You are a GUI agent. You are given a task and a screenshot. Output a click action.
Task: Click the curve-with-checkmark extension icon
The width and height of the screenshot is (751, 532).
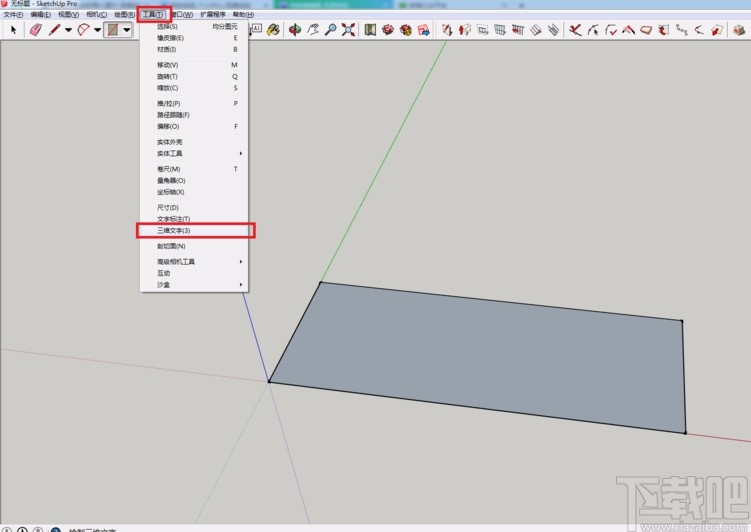tap(611, 30)
